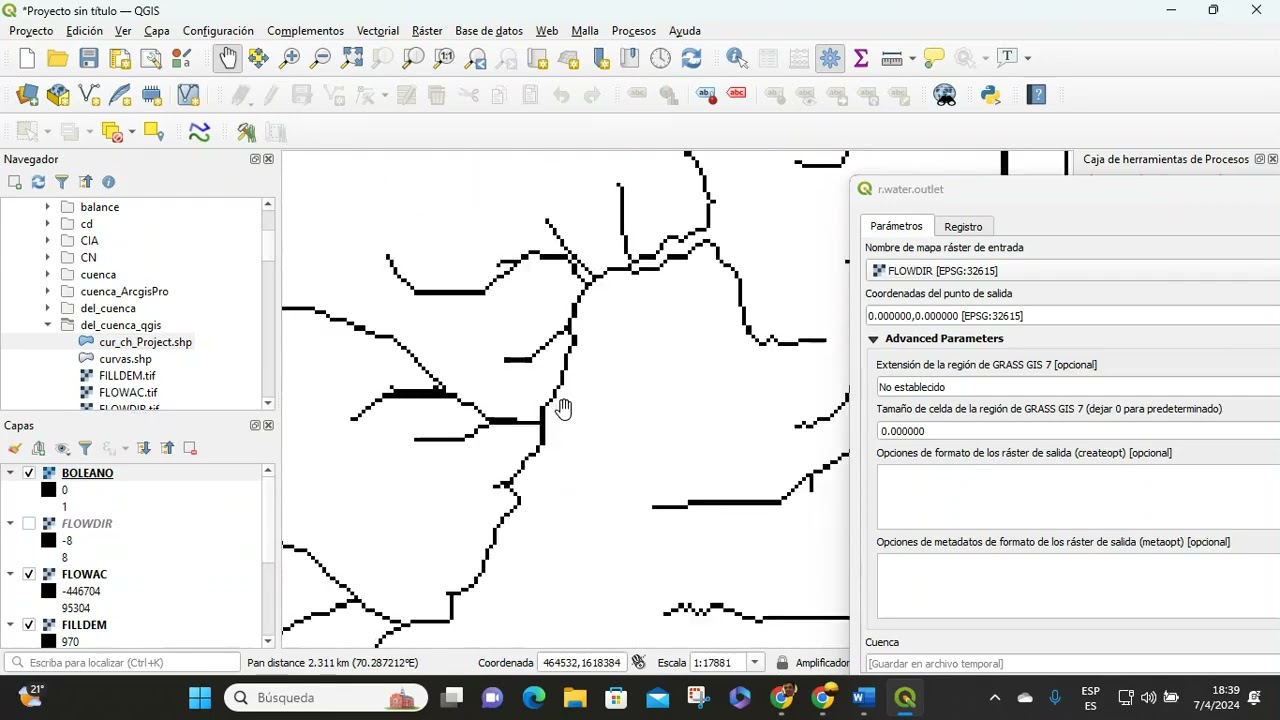Open the Escala scale dropdown
This screenshot has width=1280, height=720.
tap(755, 663)
